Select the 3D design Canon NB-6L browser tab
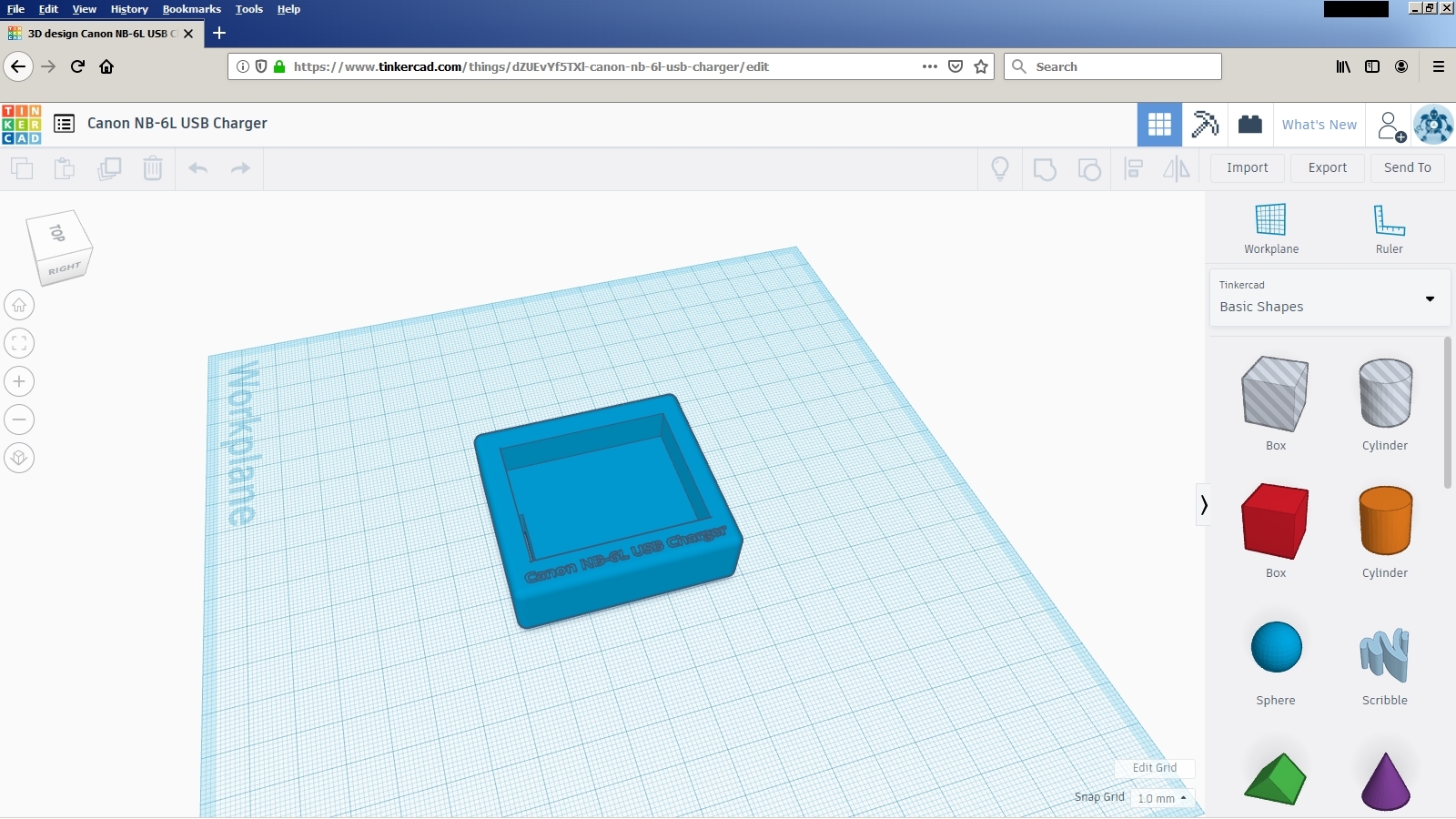The height and width of the screenshot is (819, 1456). (x=100, y=34)
